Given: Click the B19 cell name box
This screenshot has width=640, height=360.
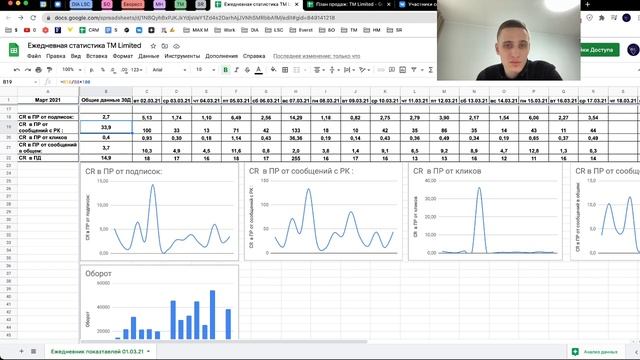Looking at the screenshot, I should pyautogui.click(x=20, y=82).
